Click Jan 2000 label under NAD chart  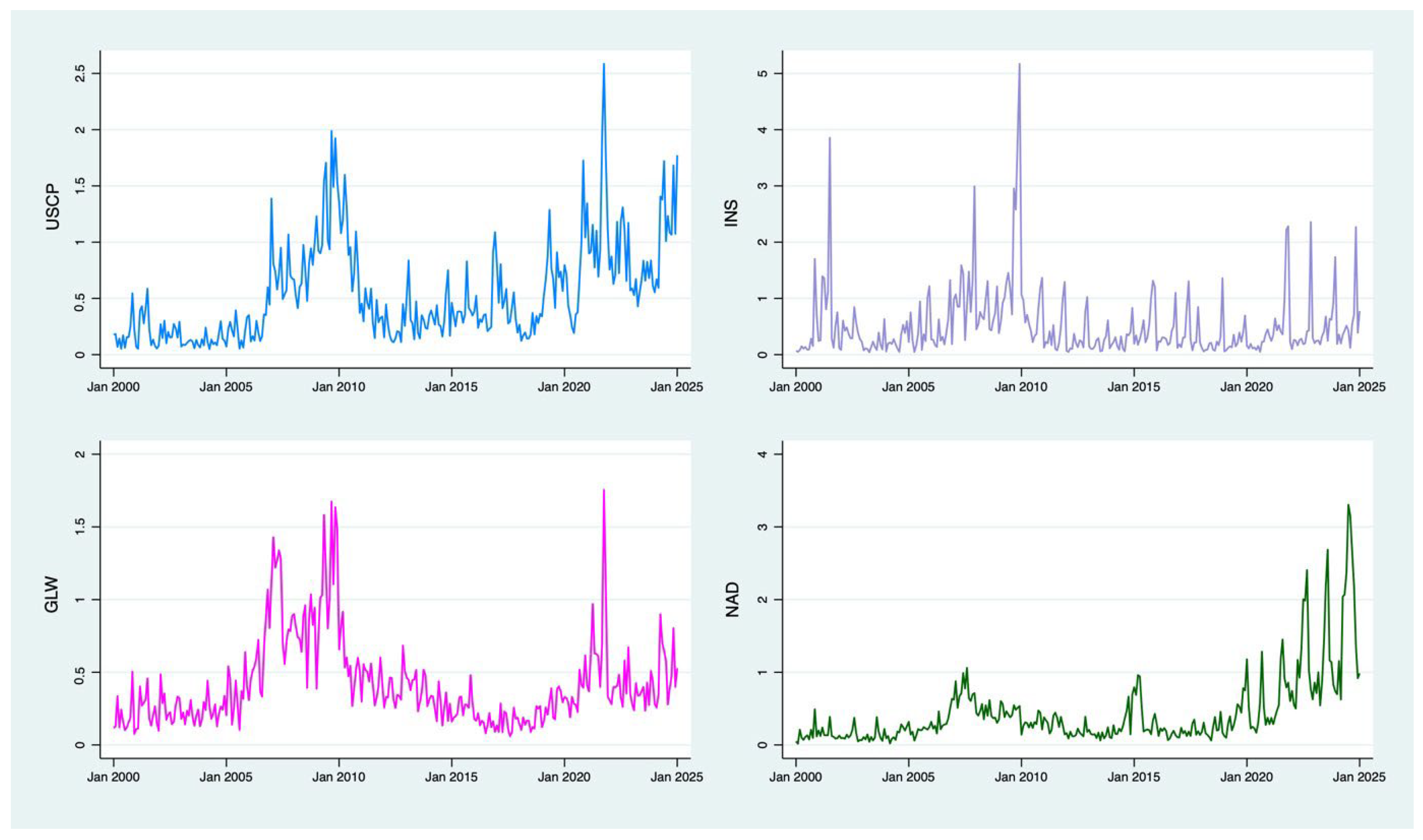tap(795, 777)
